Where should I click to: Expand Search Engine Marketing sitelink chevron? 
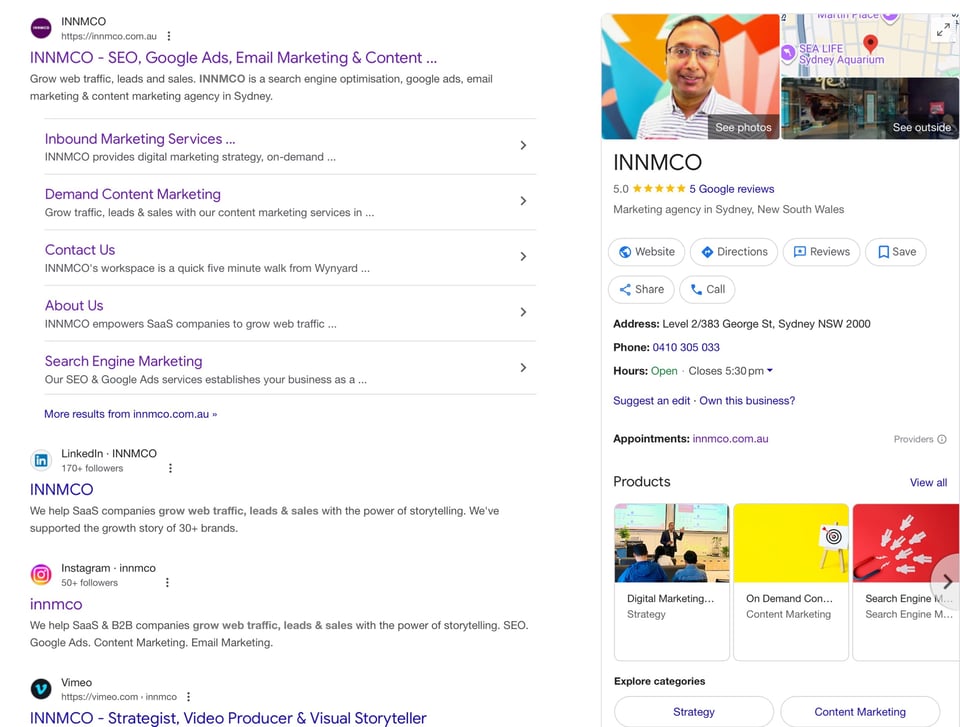[523, 367]
